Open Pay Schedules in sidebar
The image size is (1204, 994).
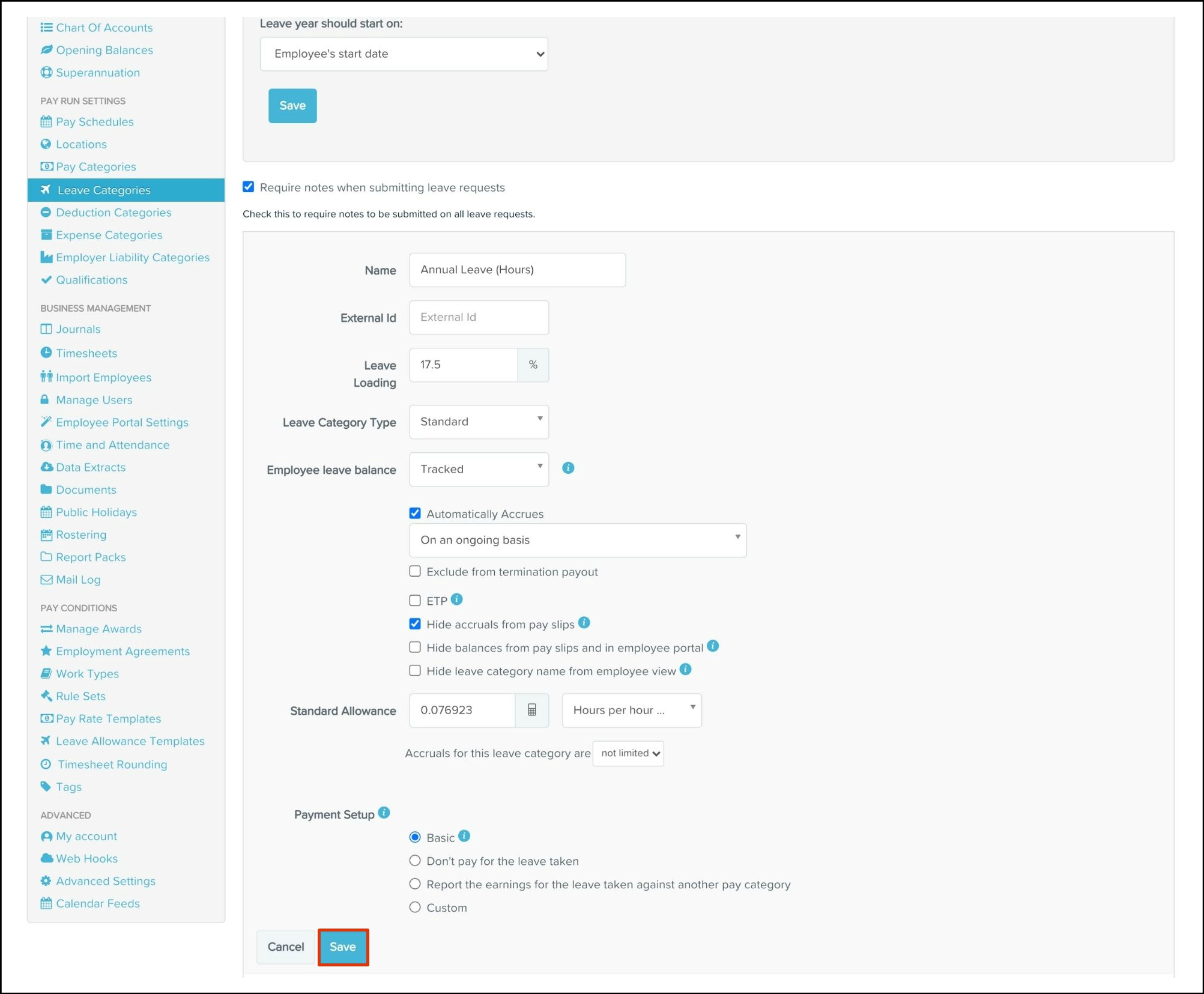94,122
